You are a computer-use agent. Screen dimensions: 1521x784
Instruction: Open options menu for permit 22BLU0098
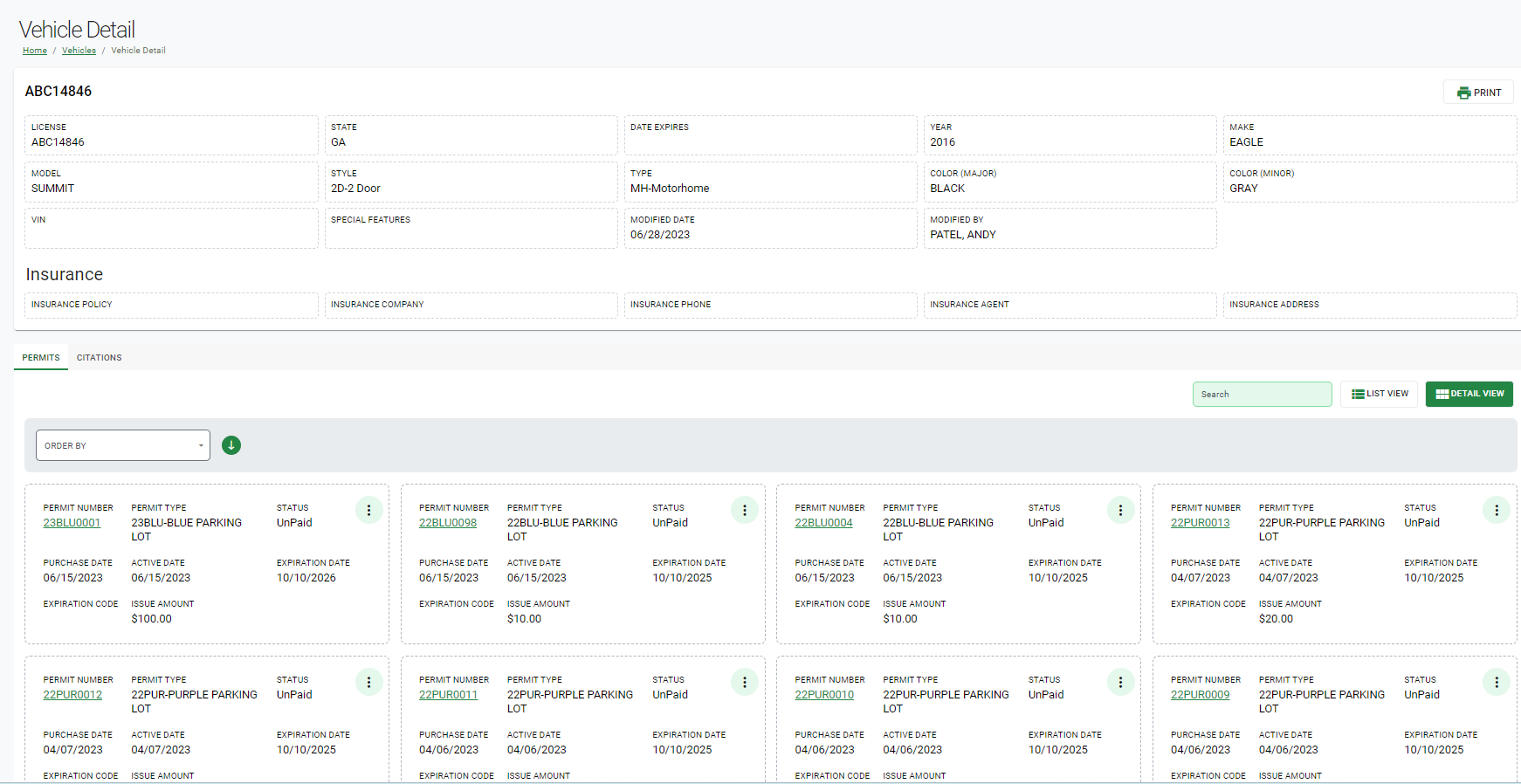745,510
